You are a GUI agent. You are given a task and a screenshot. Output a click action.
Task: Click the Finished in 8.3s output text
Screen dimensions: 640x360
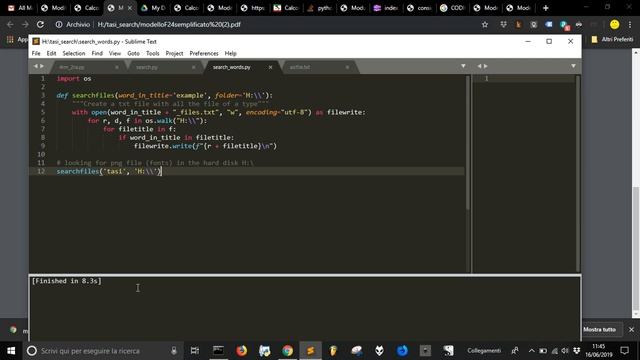pyautogui.click(x=67, y=281)
